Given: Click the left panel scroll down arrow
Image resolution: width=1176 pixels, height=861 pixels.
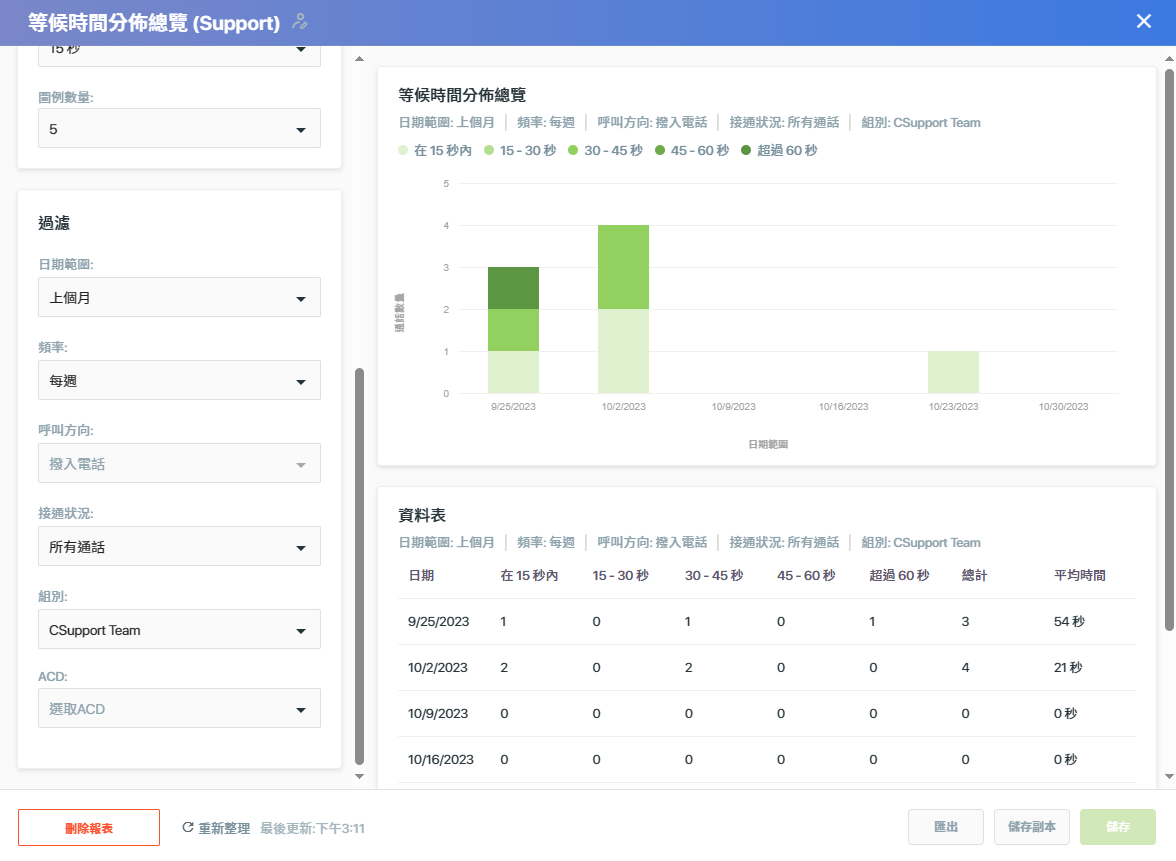Looking at the screenshot, I should [x=359, y=777].
